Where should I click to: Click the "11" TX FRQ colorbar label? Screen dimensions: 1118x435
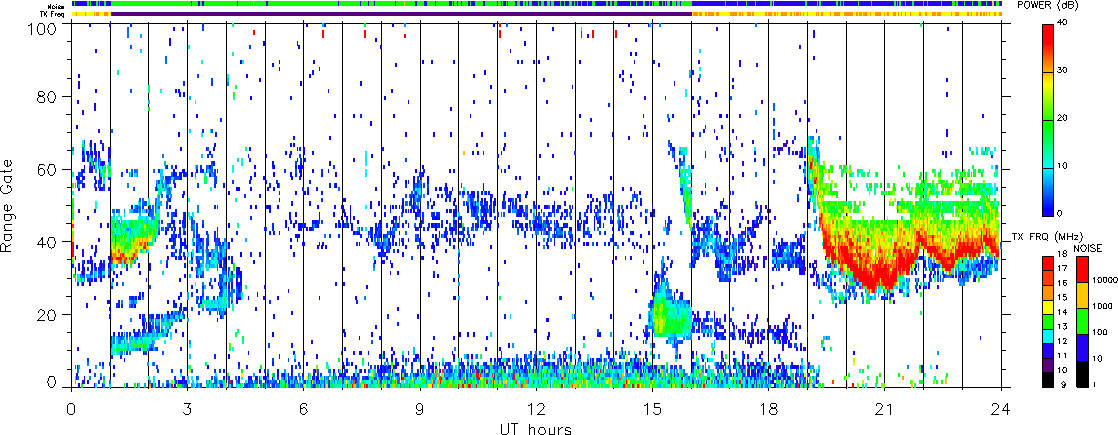[x=1062, y=355]
